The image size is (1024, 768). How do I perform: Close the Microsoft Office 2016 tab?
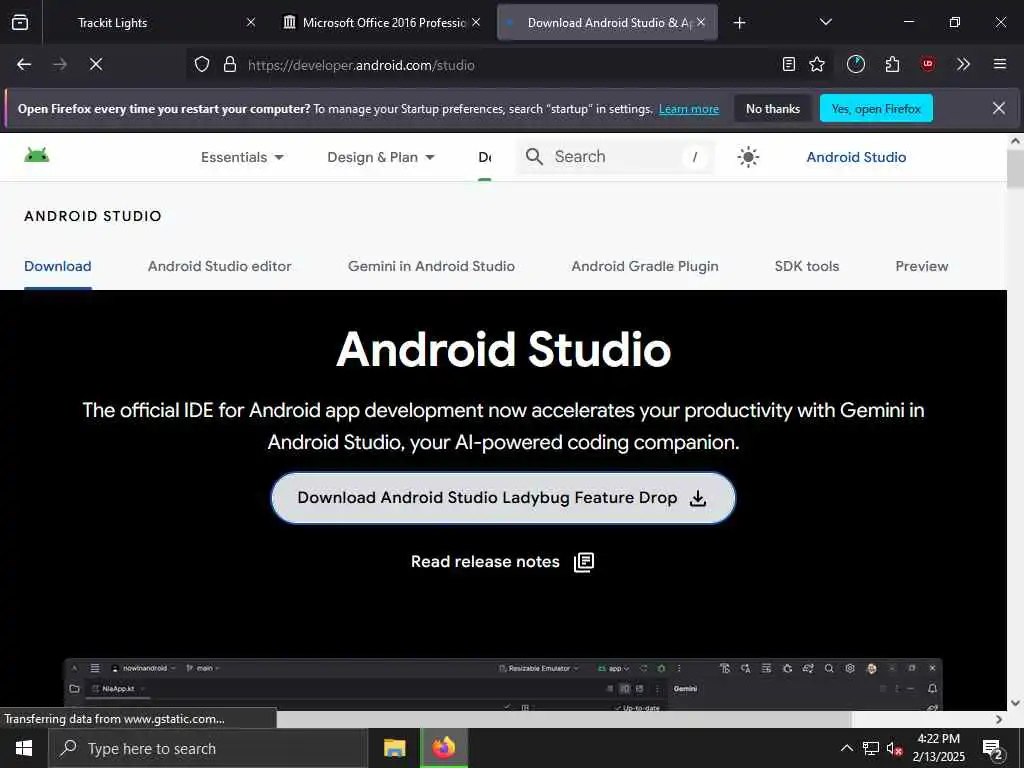(476, 22)
